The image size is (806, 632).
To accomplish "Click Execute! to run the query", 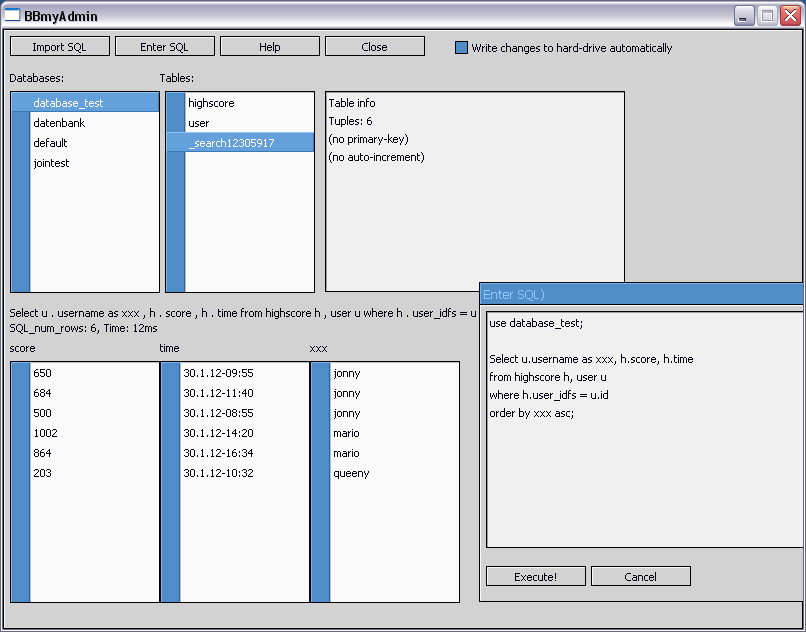I will coord(535,576).
